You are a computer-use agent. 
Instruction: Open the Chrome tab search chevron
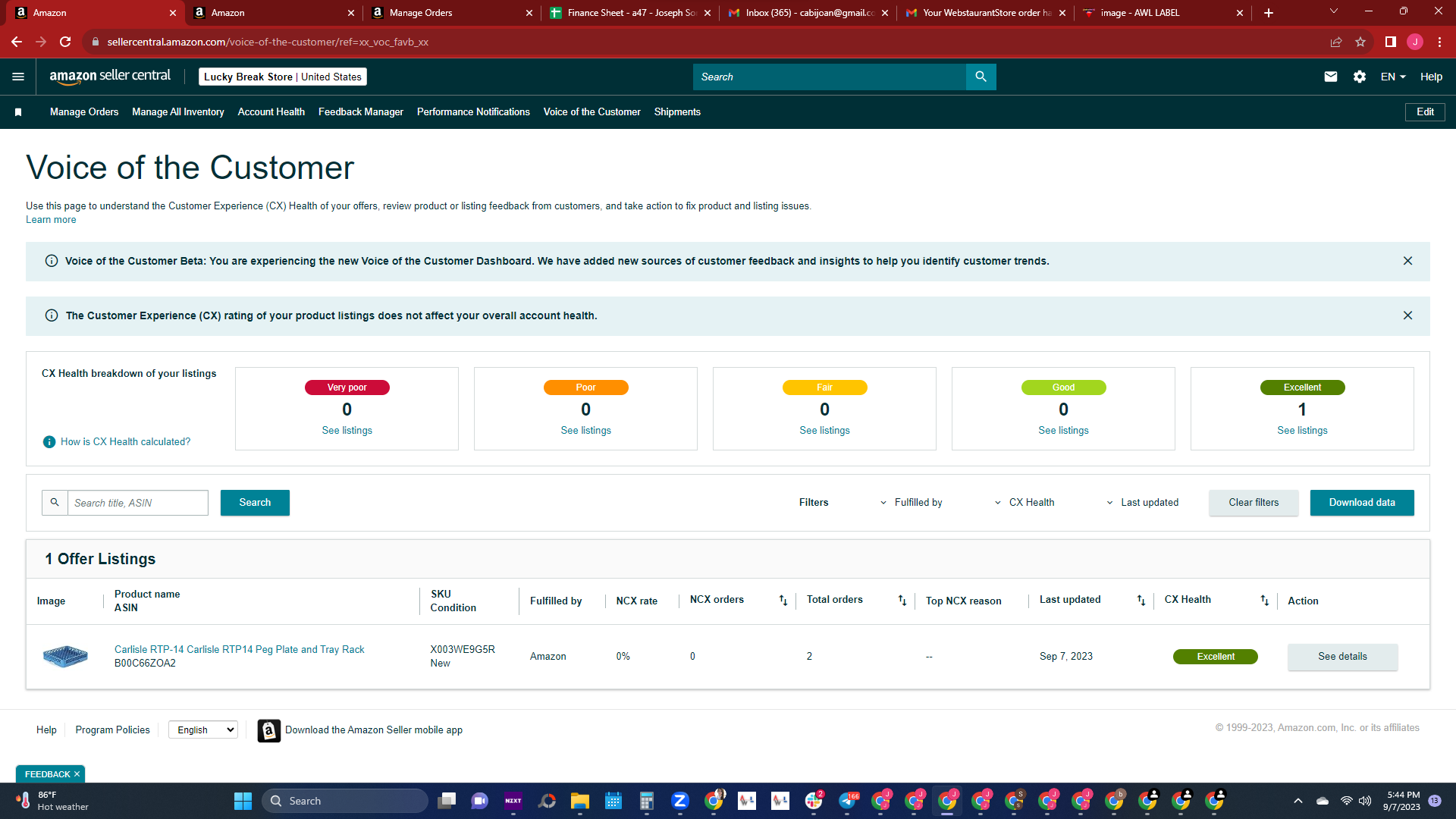[x=1334, y=12]
